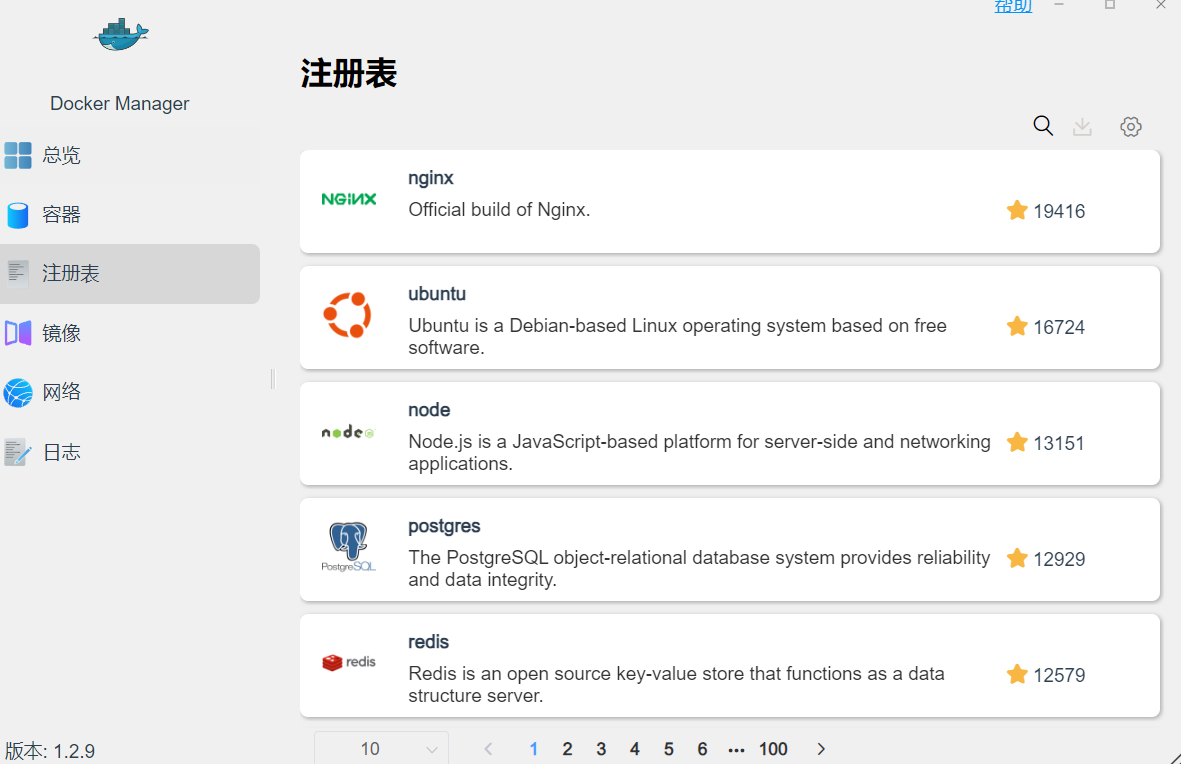
Task: Open the 总览 overview icon
Action: [x=18, y=155]
